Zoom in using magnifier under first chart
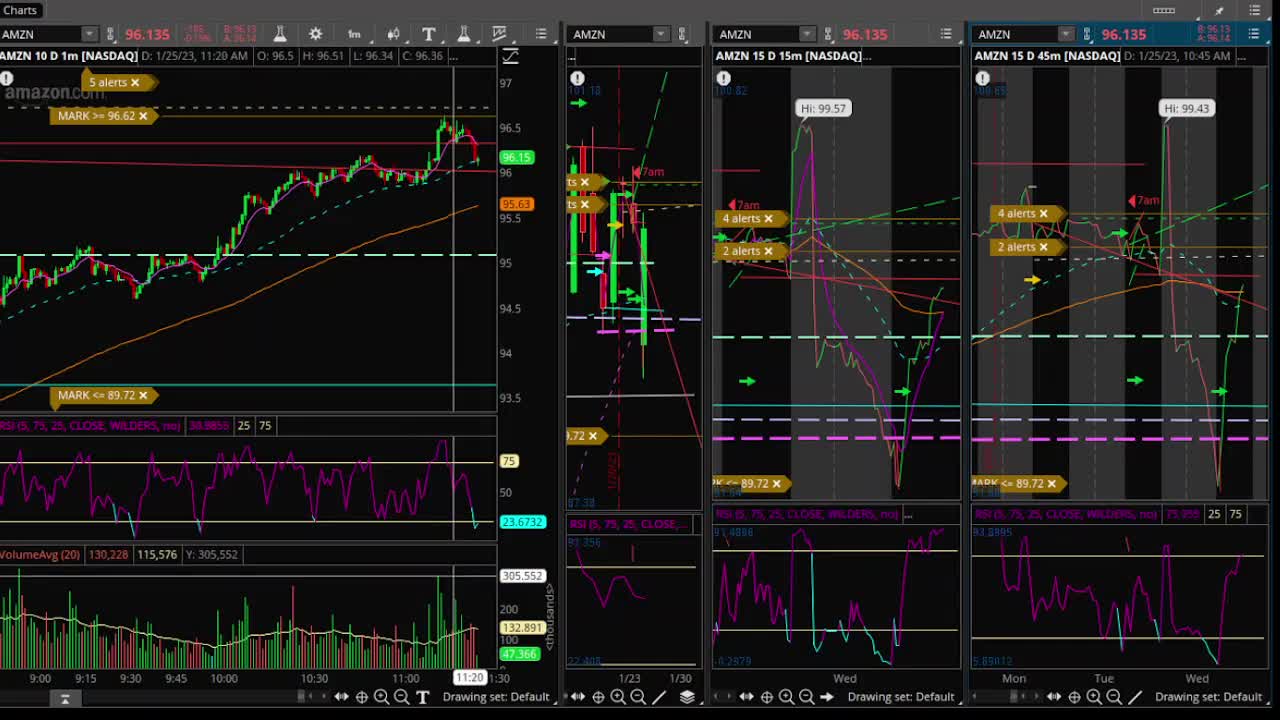The height and width of the screenshot is (720, 1280). click(x=381, y=697)
